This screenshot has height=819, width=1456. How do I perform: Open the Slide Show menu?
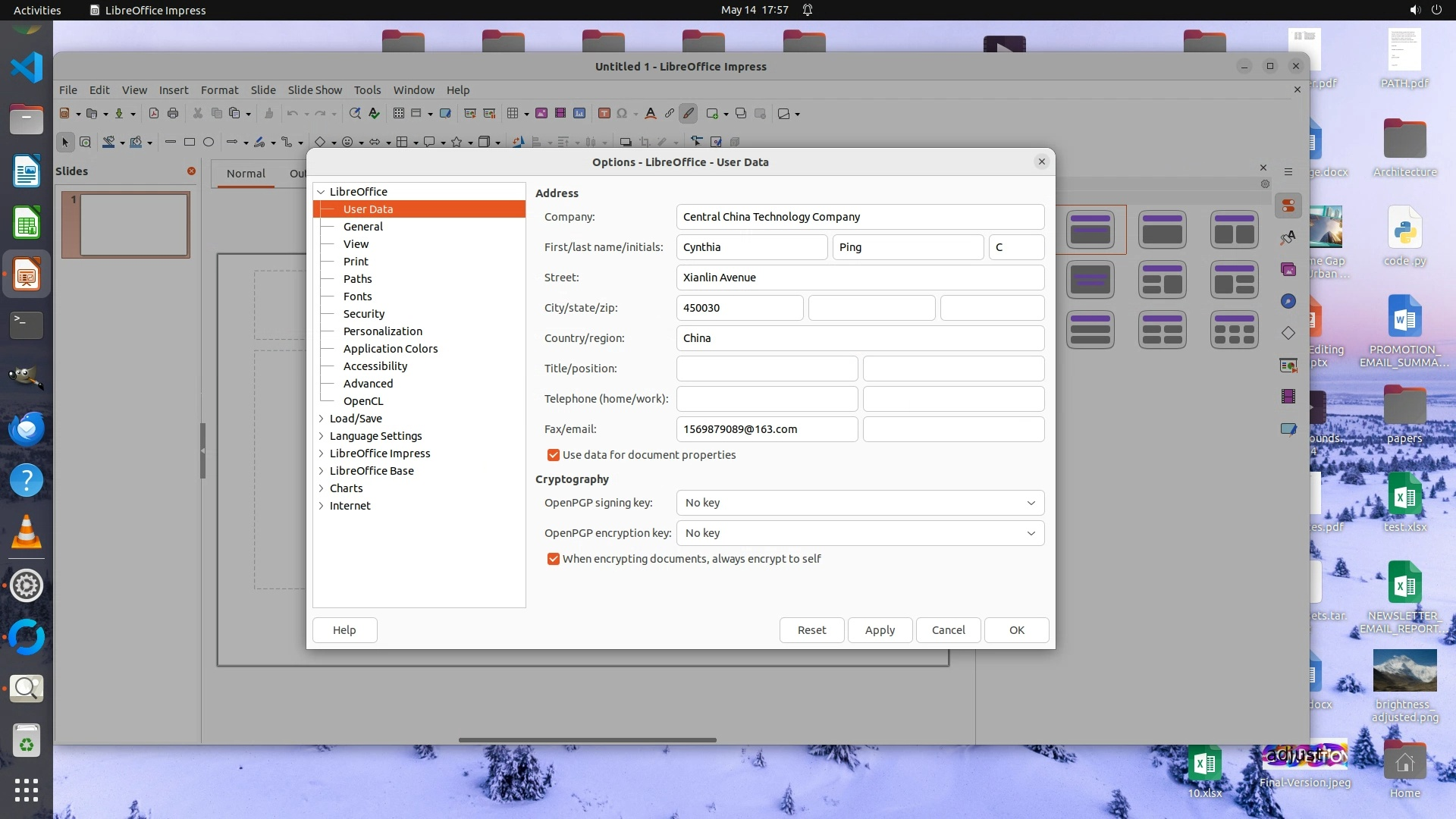[x=315, y=89]
